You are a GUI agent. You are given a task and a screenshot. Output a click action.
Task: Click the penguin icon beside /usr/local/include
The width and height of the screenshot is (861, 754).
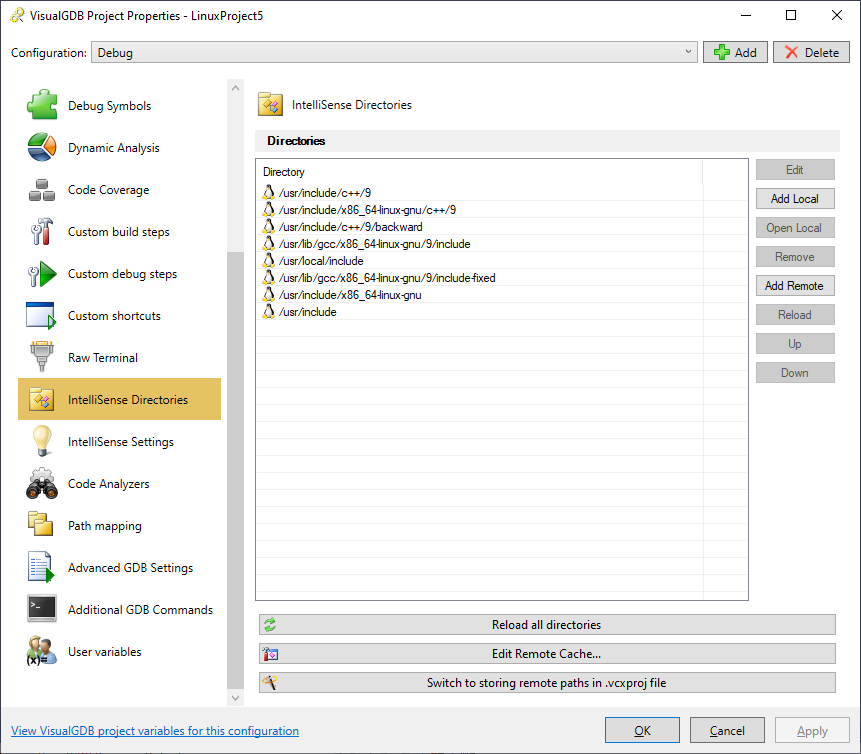pyautogui.click(x=269, y=260)
